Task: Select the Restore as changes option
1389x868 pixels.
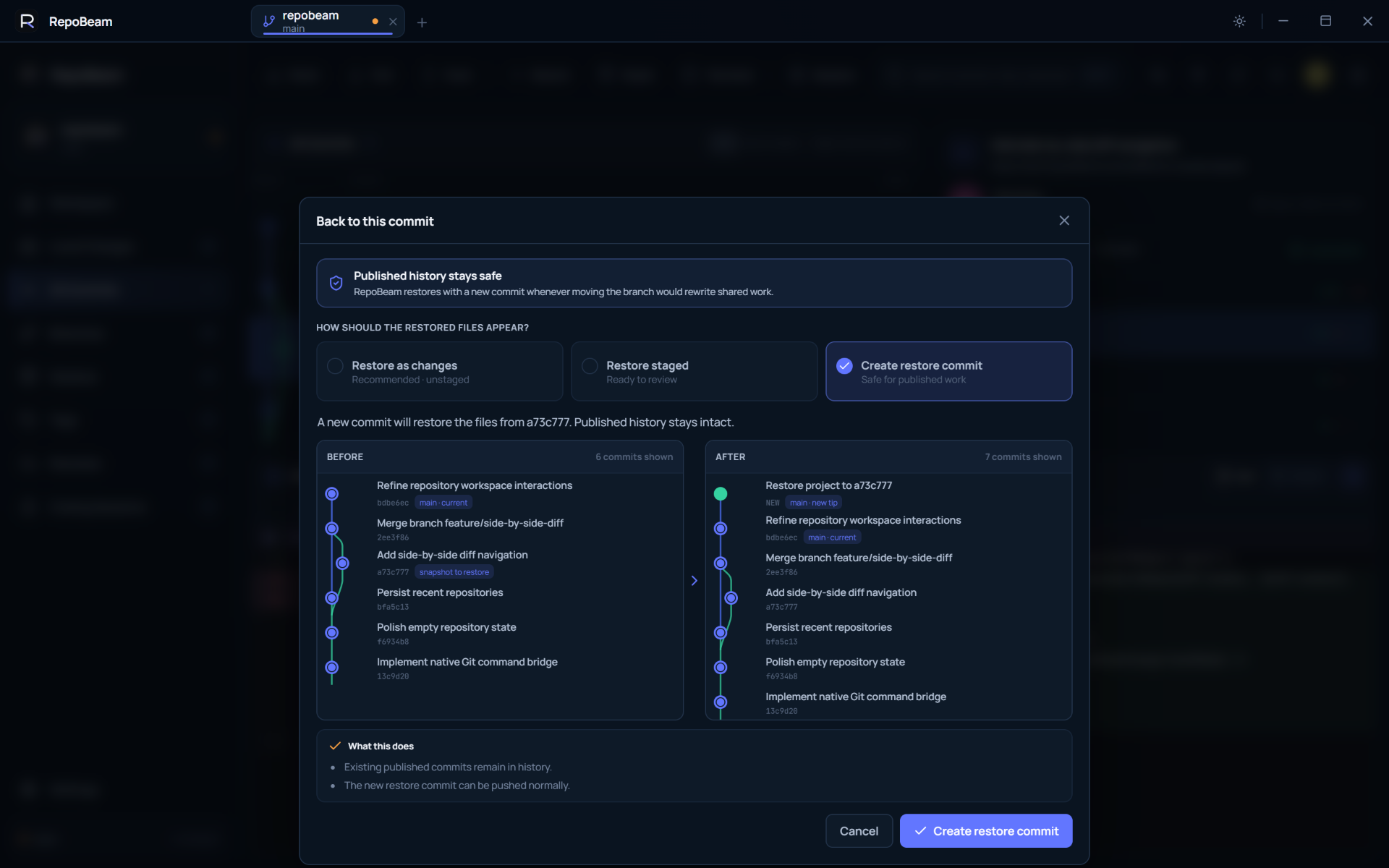Action: coord(439,371)
